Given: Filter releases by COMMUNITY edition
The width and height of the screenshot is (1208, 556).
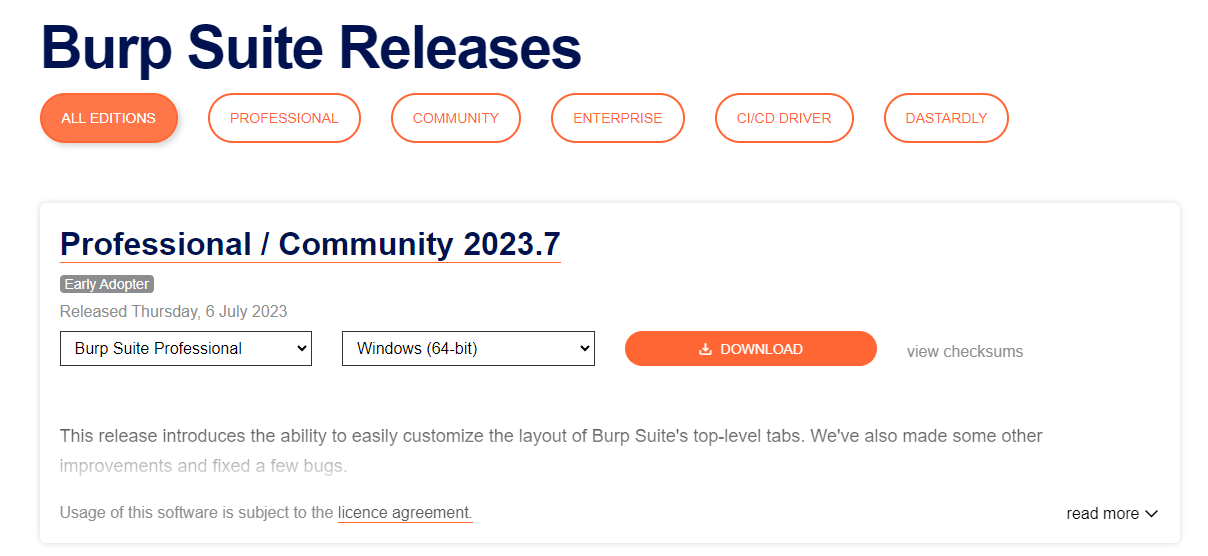Looking at the screenshot, I should [x=456, y=118].
